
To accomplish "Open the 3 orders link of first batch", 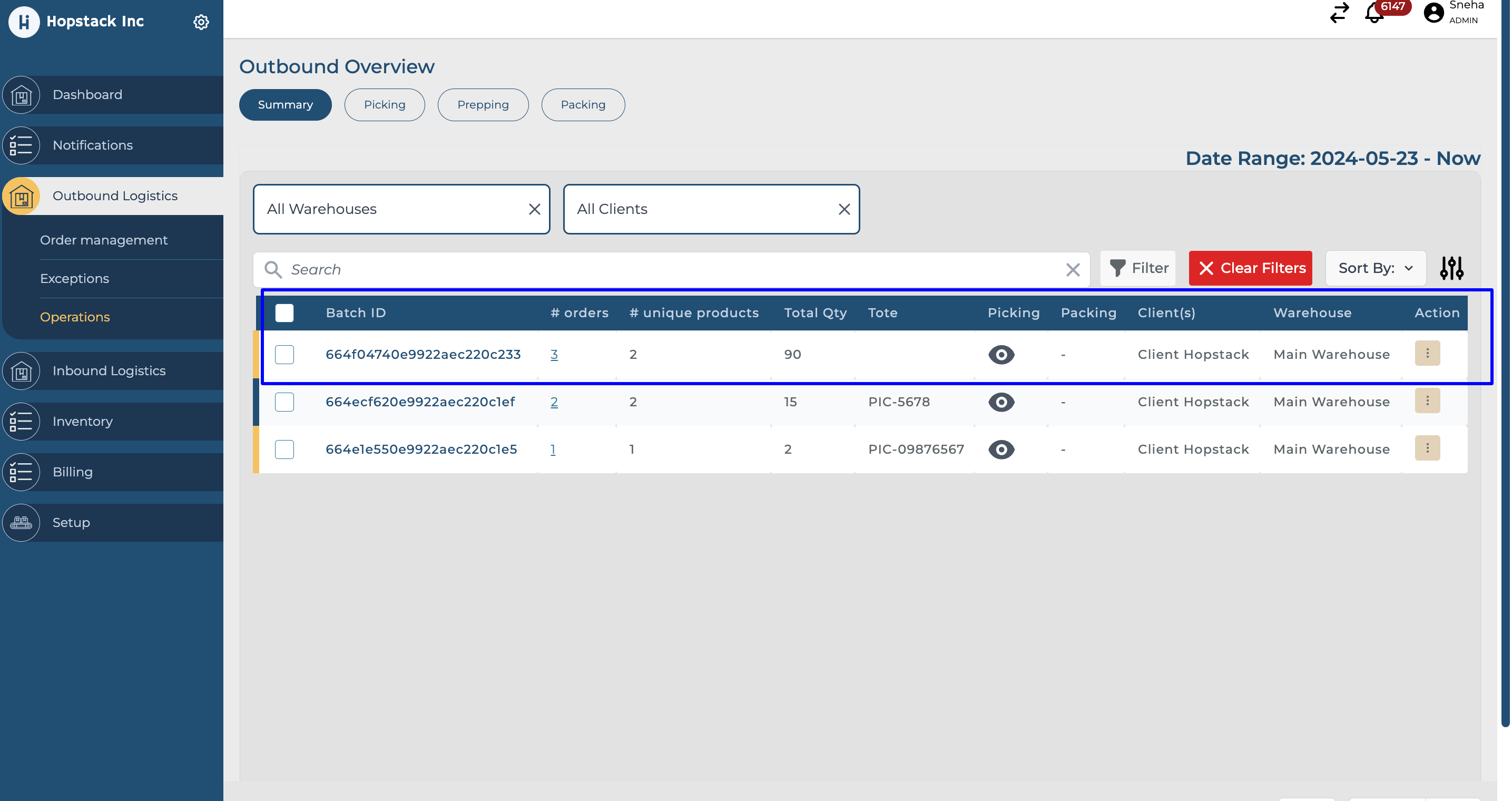I will [554, 354].
